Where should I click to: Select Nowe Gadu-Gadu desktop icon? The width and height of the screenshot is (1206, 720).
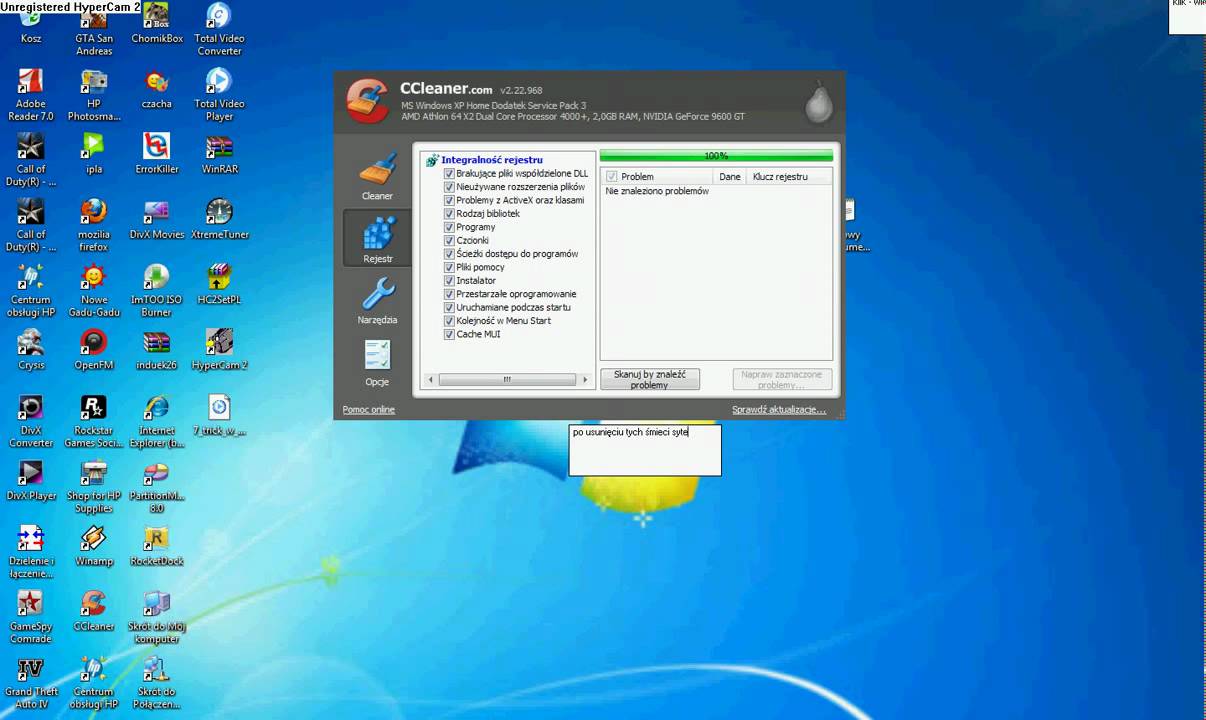(x=94, y=290)
